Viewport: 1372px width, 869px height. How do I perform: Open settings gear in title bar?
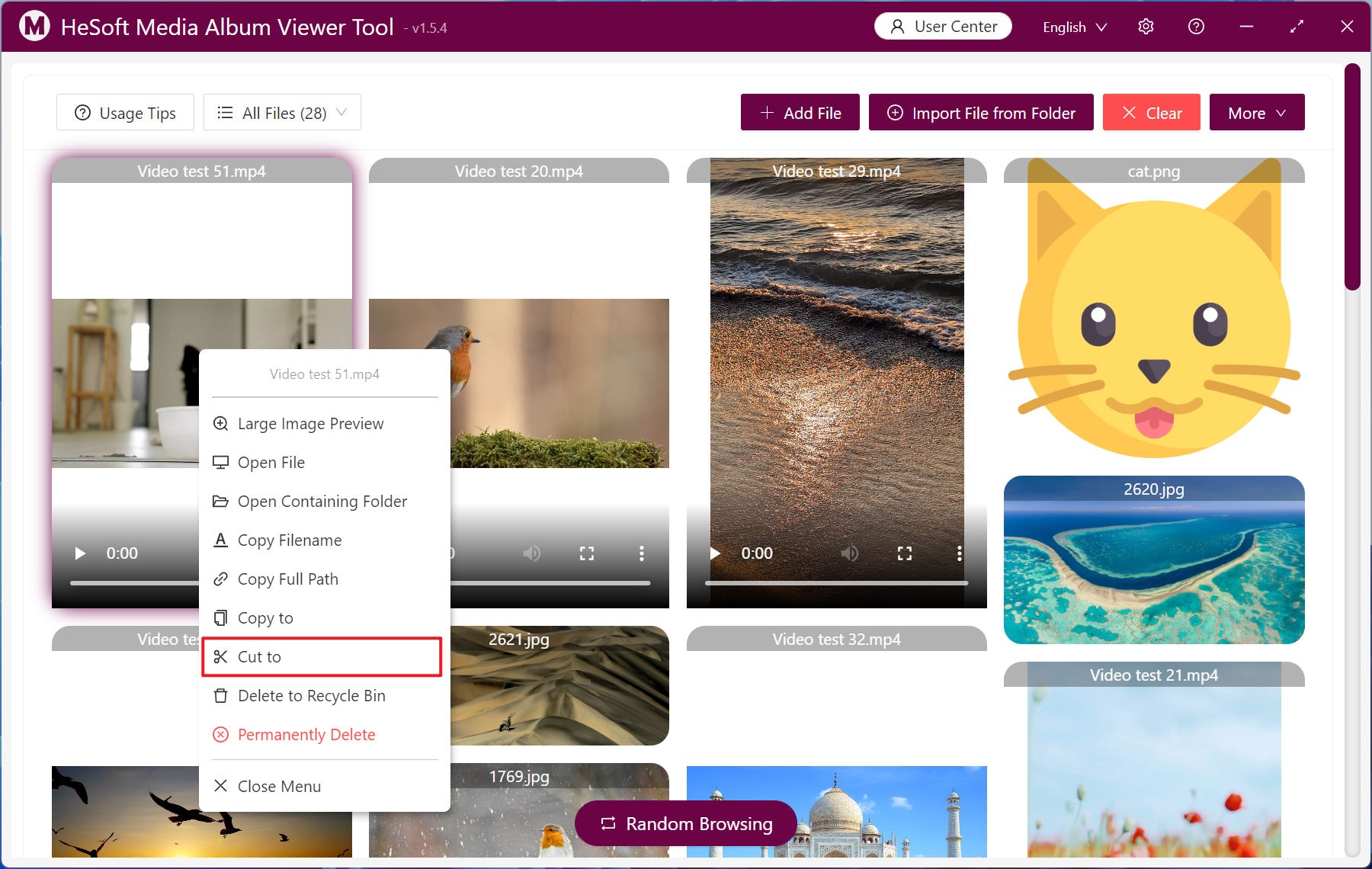click(x=1146, y=27)
